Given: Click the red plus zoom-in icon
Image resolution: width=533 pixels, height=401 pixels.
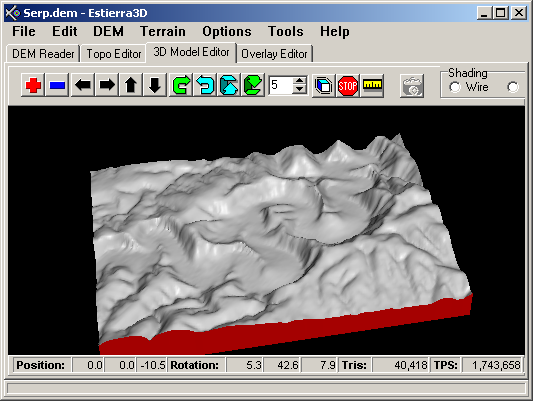Looking at the screenshot, I should pyautogui.click(x=33, y=85).
